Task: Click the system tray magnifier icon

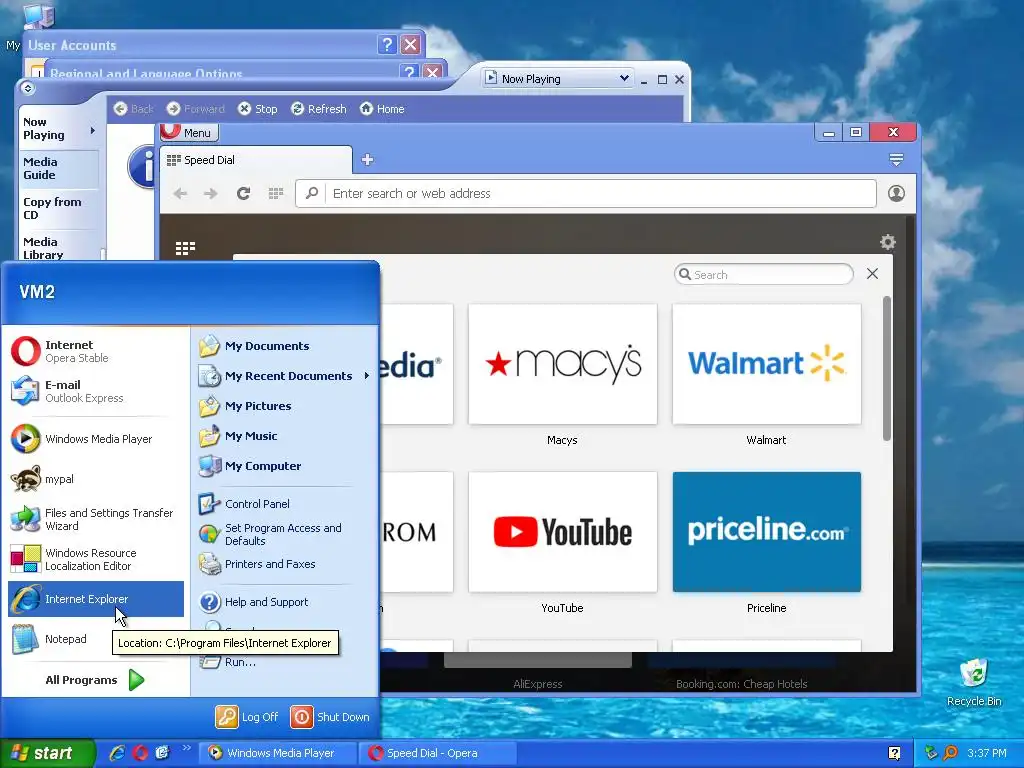Action: [x=950, y=753]
